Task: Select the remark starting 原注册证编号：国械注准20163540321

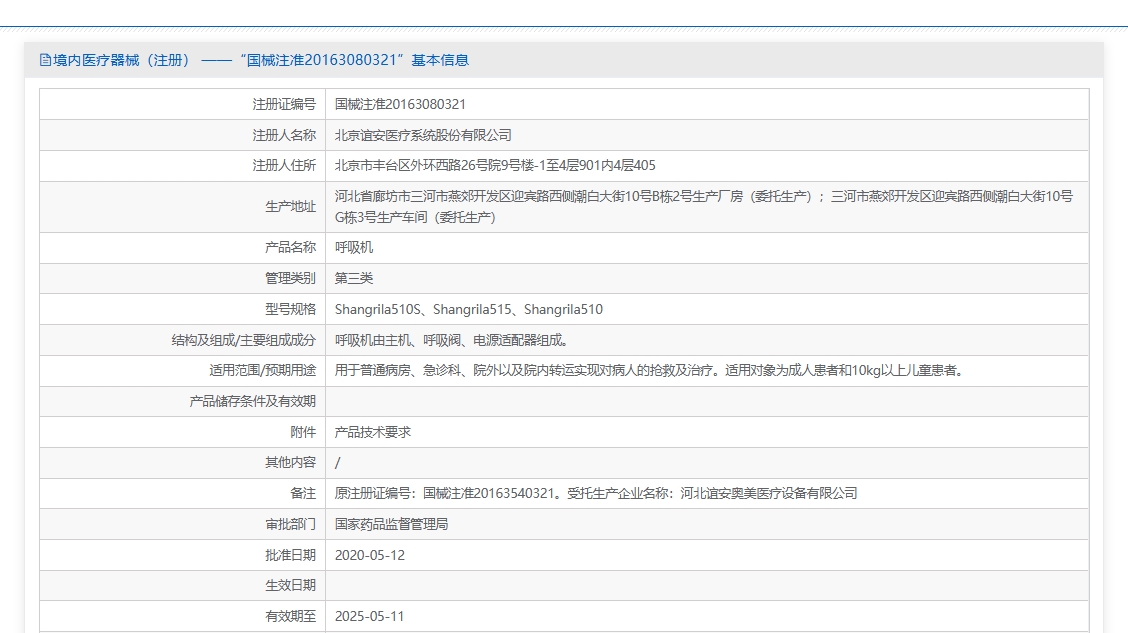Action: [x=596, y=493]
